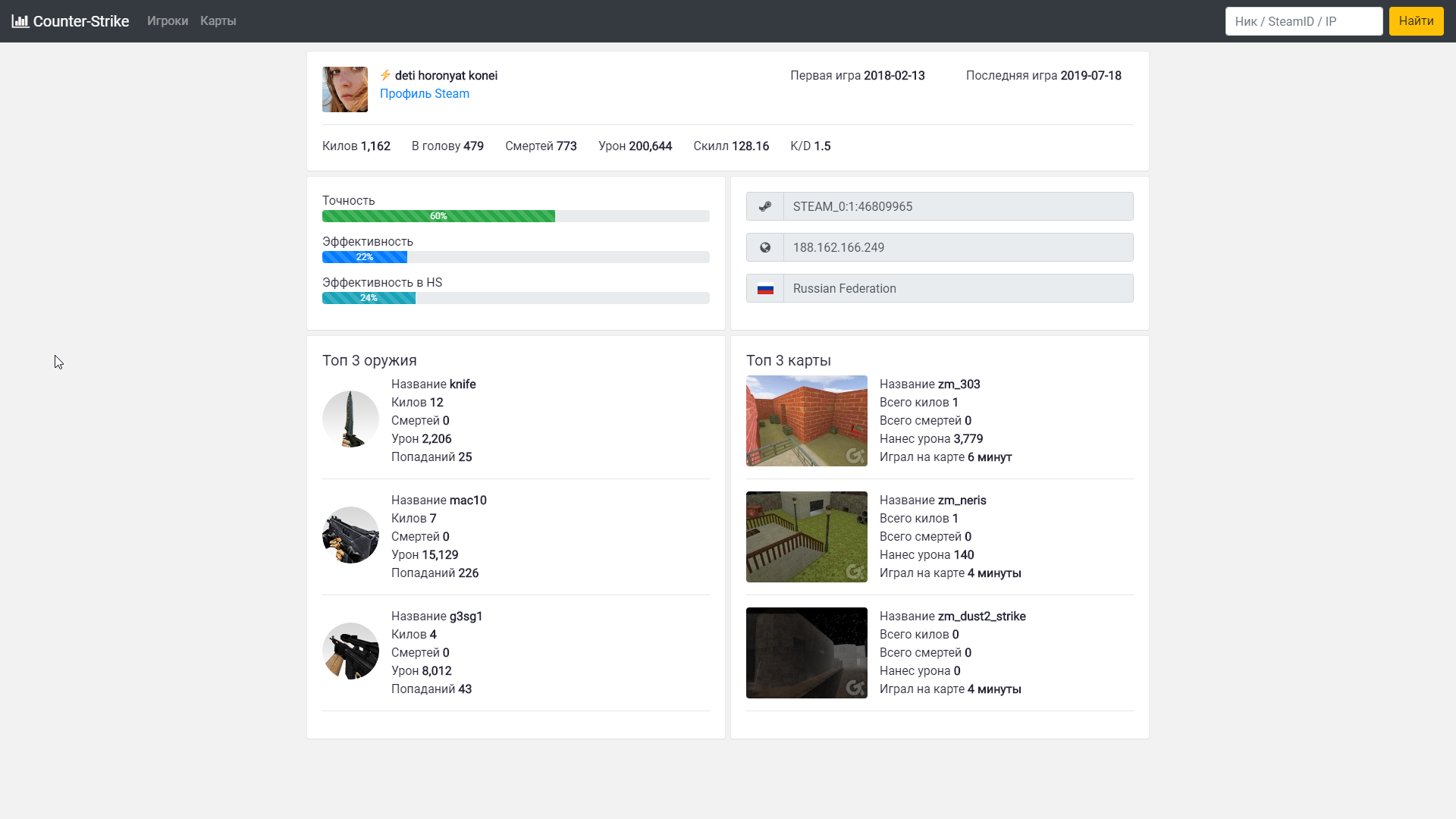Click the Первая игра 2018-02-13 date
The image size is (1456, 819).
pyautogui.click(x=858, y=76)
